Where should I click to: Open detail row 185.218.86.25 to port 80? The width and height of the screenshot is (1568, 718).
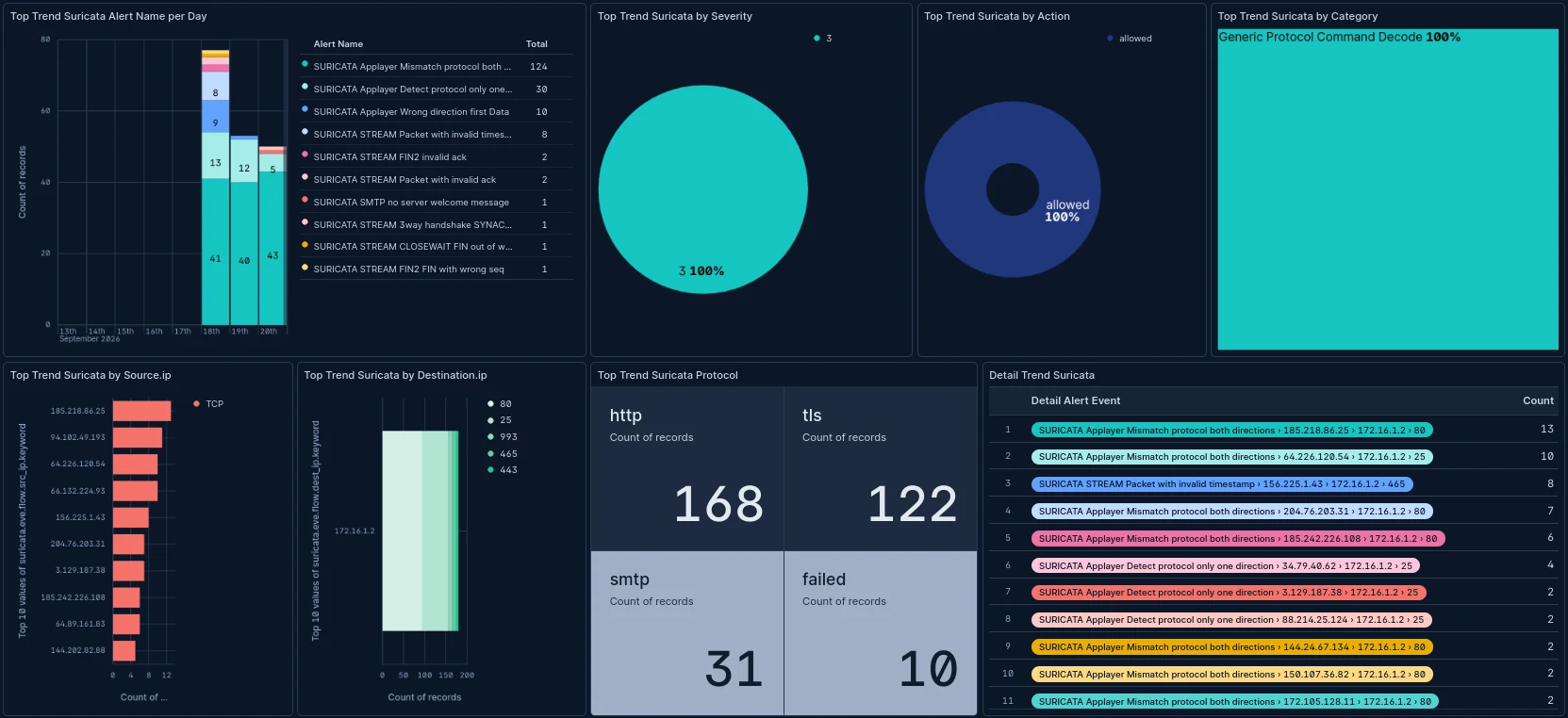[1231, 430]
